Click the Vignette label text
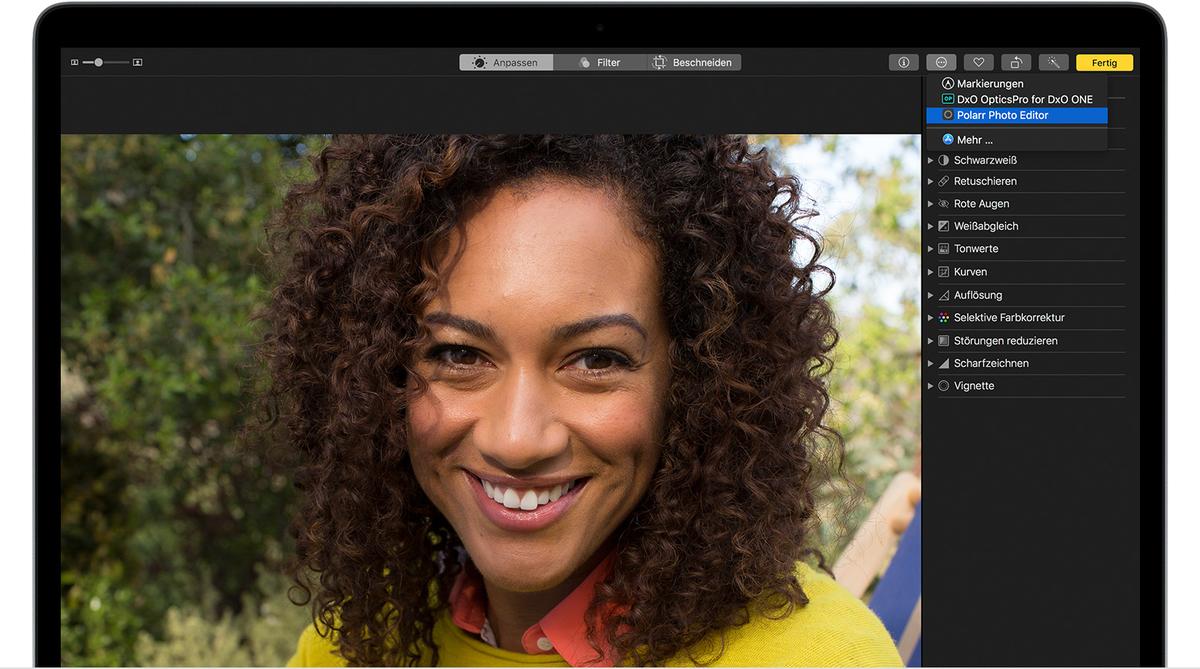 pos(974,385)
